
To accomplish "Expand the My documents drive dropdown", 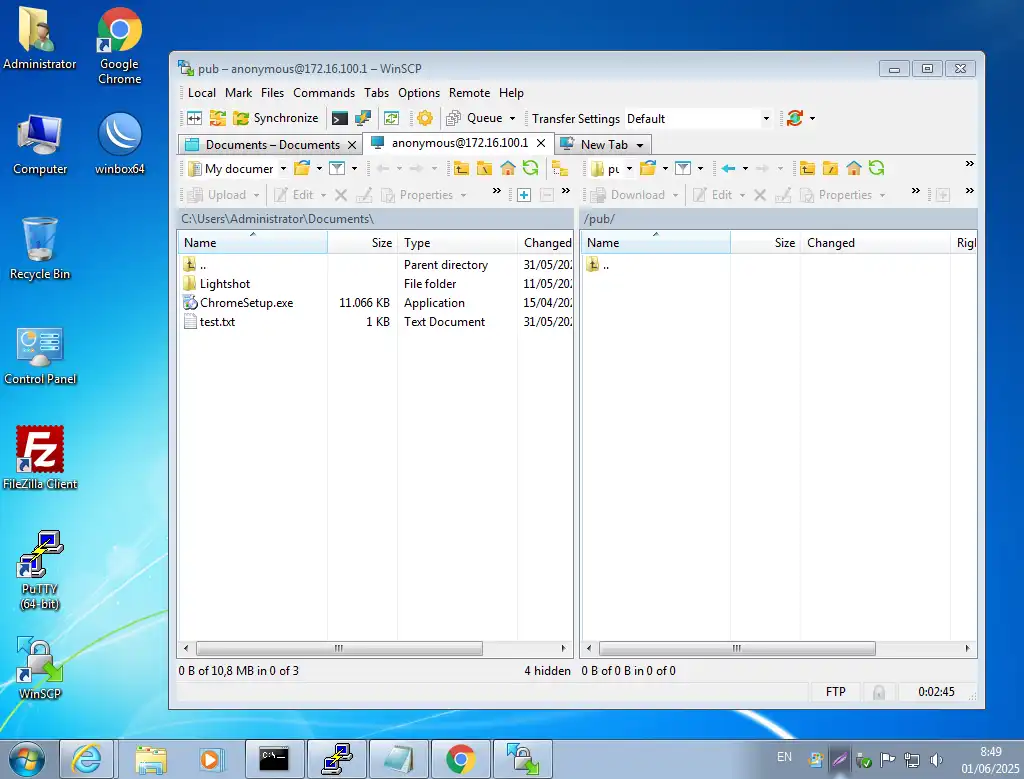I will (x=283, y=168).
